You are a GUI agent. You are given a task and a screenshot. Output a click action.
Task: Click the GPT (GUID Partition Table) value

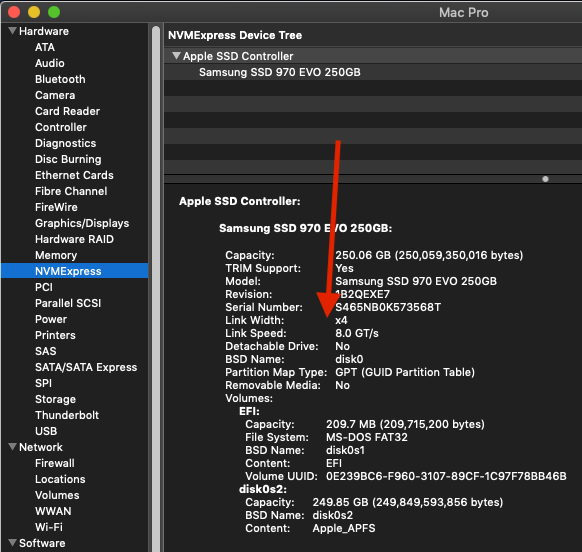coord(405,372)
